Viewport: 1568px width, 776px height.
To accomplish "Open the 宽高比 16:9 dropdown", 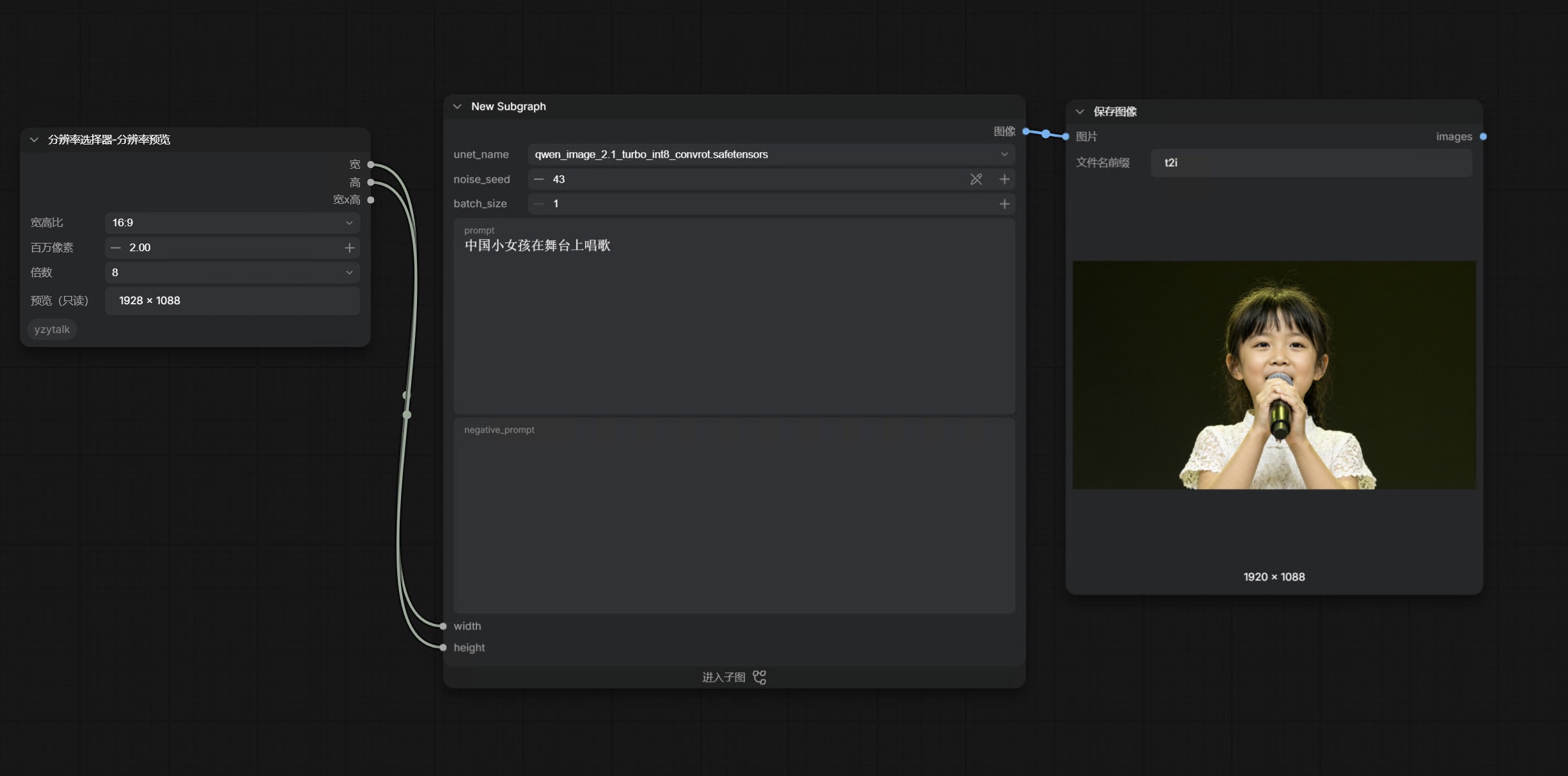I will tap(232, 222).
